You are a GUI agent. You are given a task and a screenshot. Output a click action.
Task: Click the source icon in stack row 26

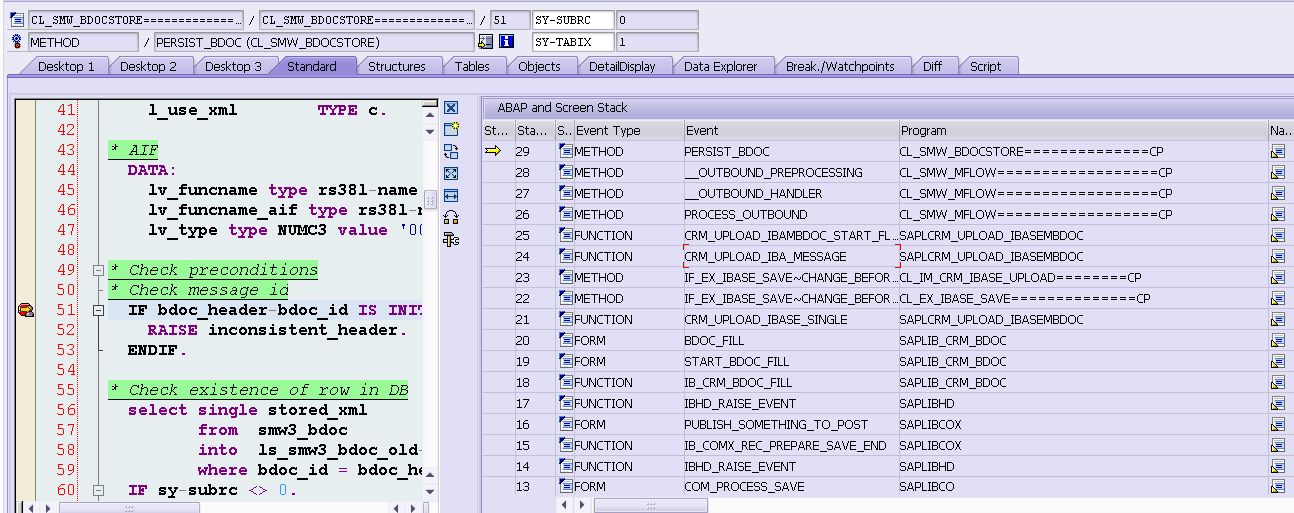coord(565,214)
